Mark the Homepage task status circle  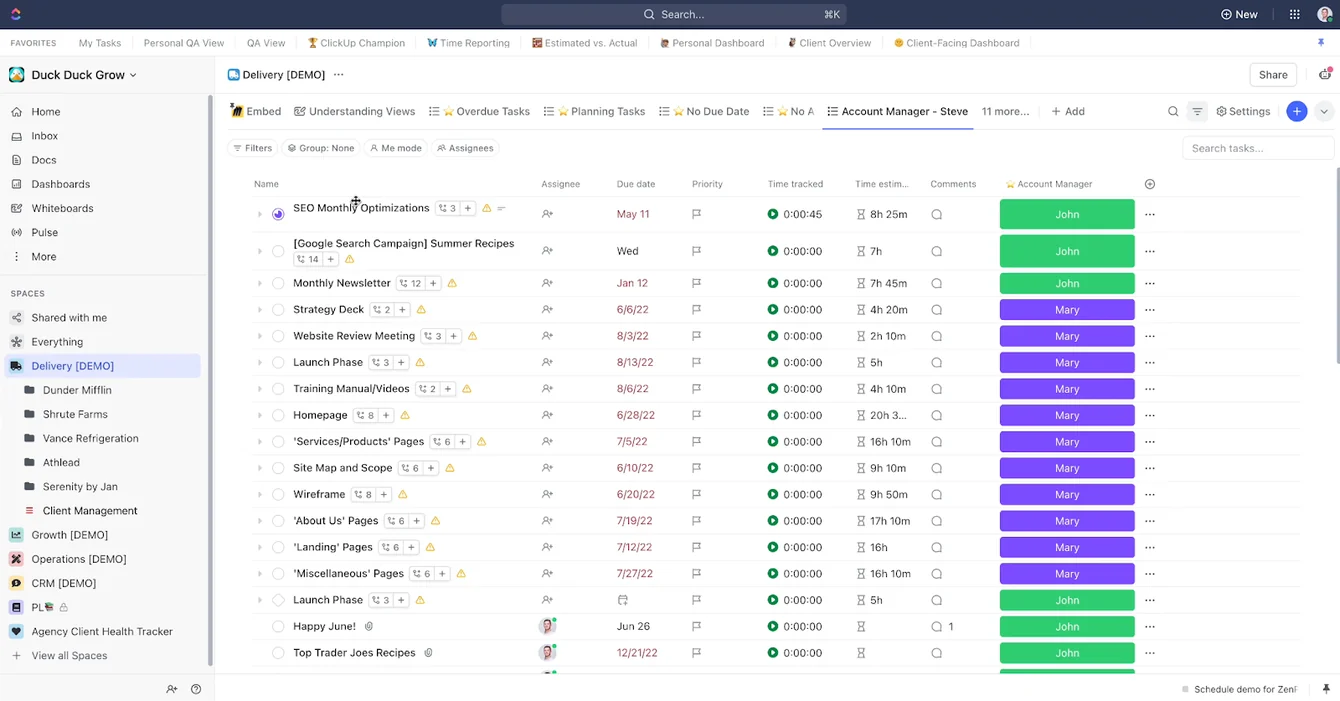coord(278,415)
